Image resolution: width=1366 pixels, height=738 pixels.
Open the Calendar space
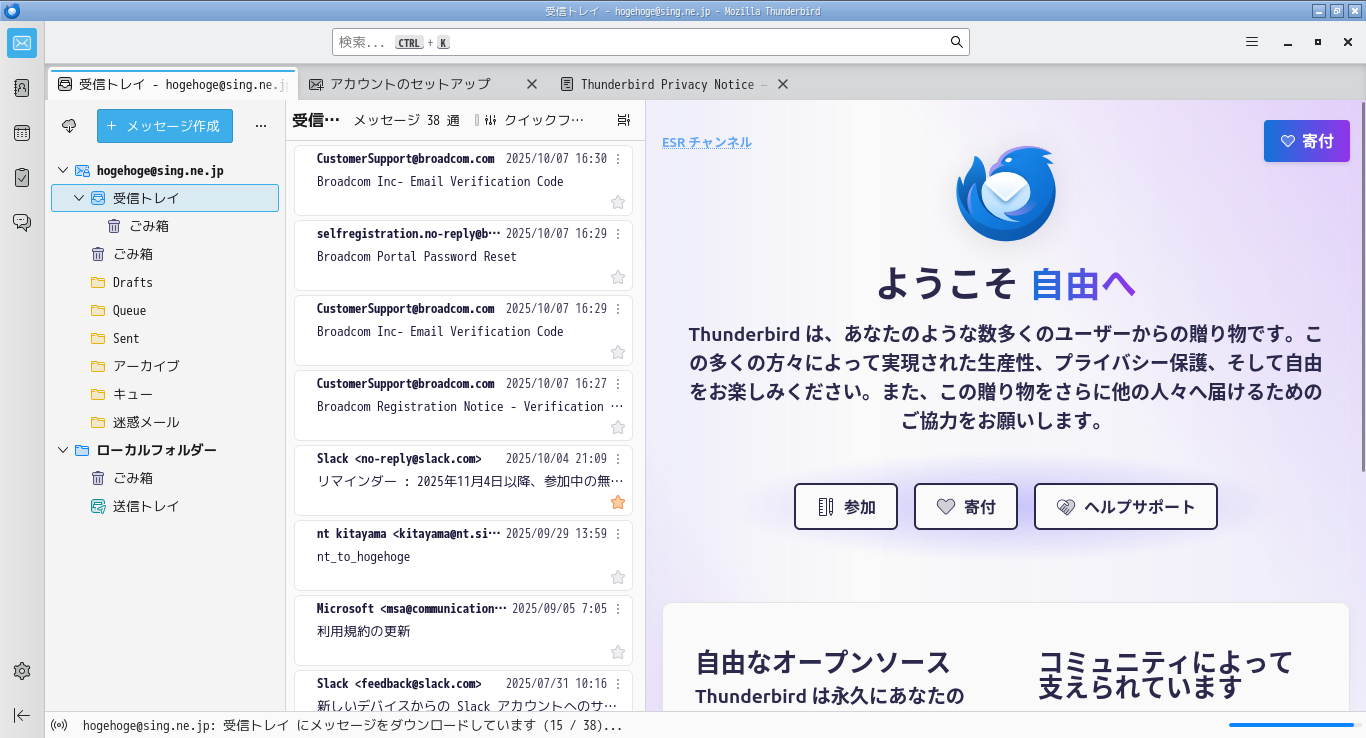(x=22, y=133)
